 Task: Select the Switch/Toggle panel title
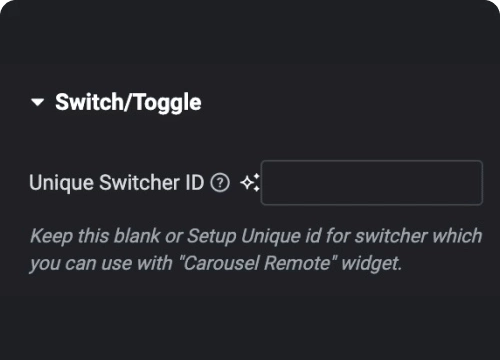tap(128, 102)
